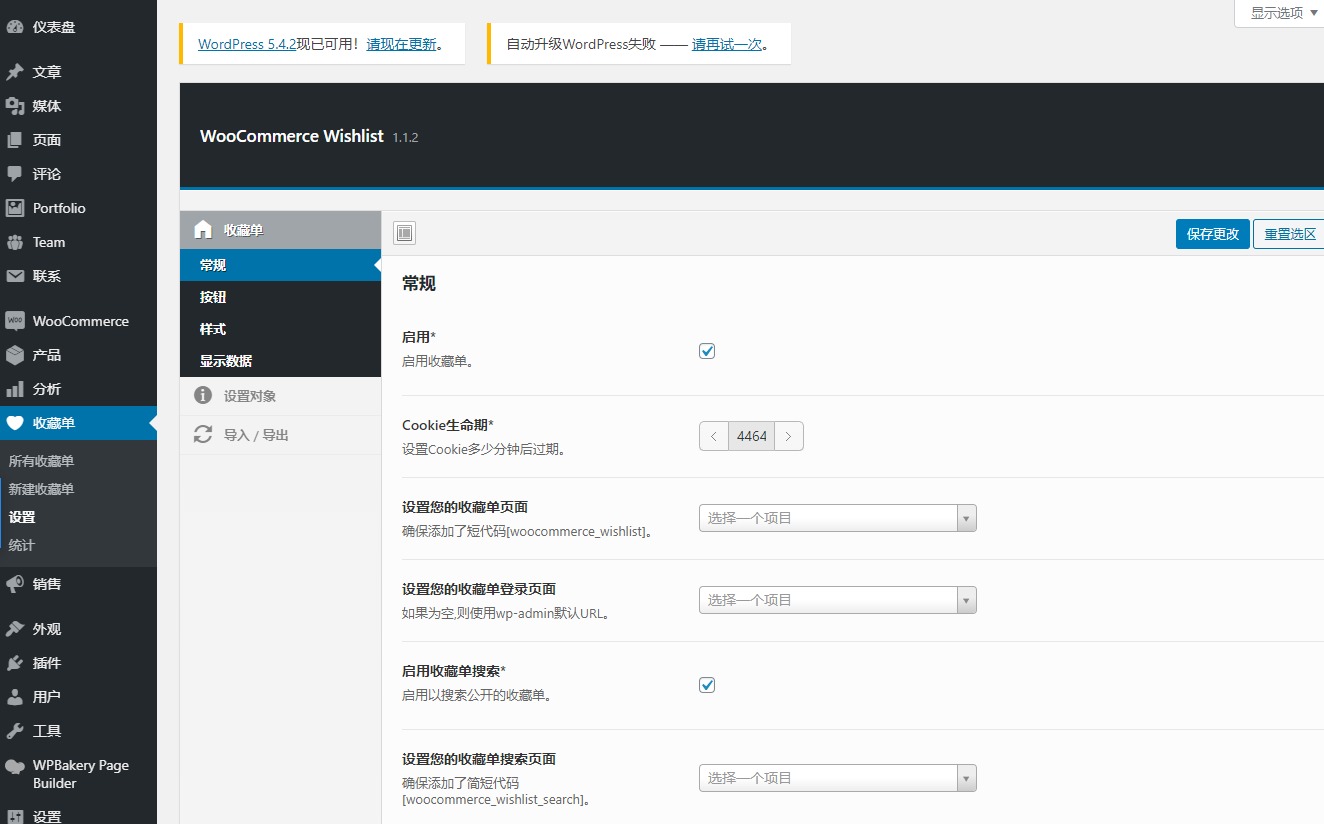Open 统计 in the sidebar submenu
Viewport: 1324px width, 824px height.
coord(22,545)
